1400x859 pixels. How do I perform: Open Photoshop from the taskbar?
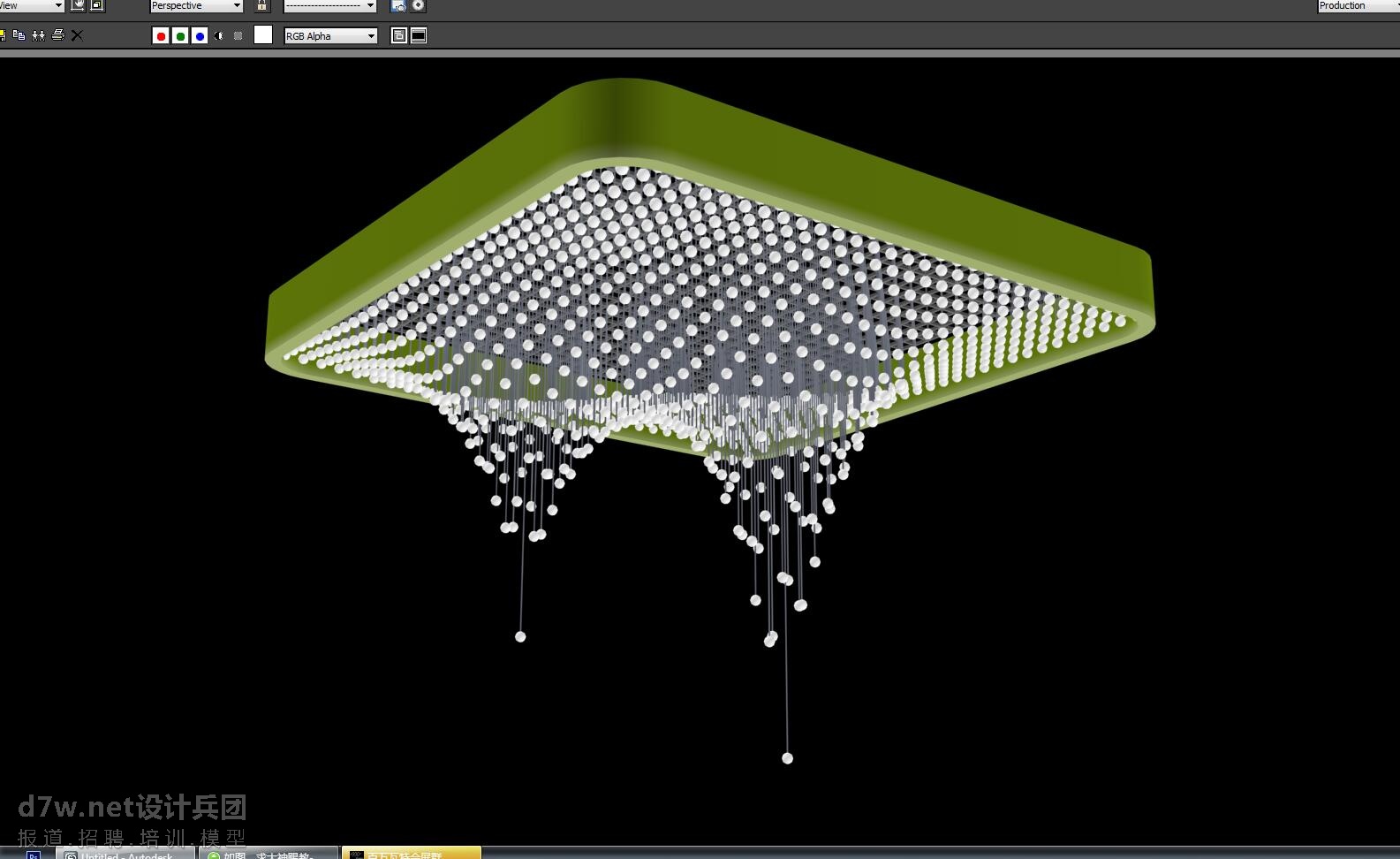tap(34, 854)
